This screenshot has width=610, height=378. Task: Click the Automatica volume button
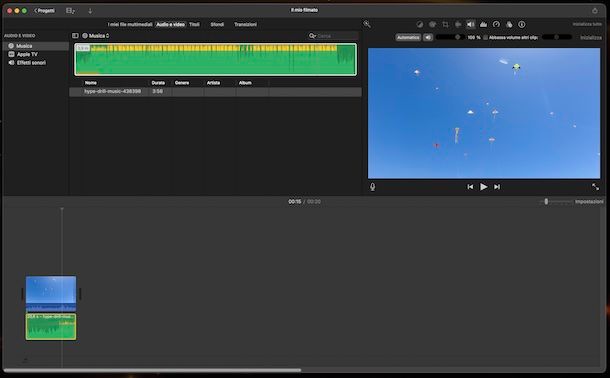coord(408,37)
